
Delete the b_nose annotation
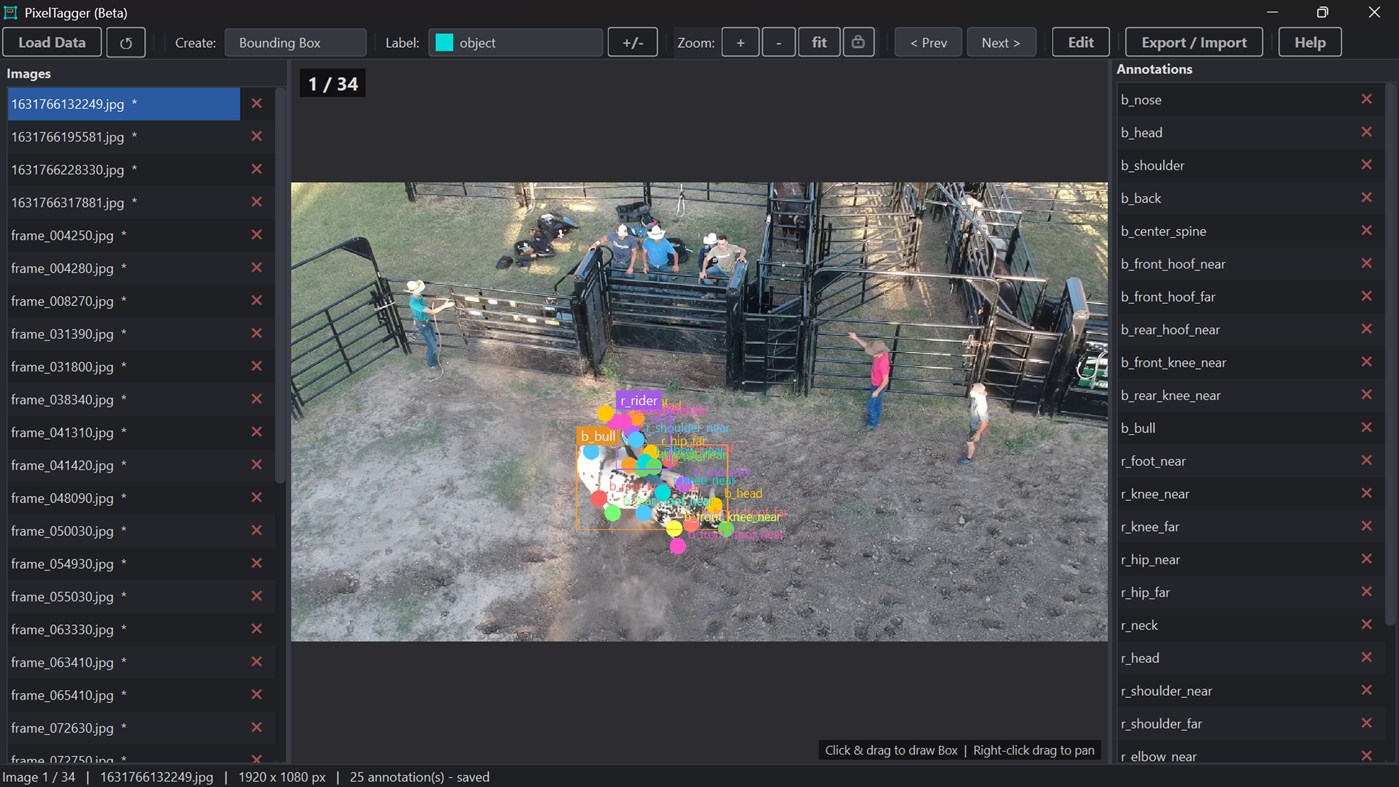[x=1366, y=99]
